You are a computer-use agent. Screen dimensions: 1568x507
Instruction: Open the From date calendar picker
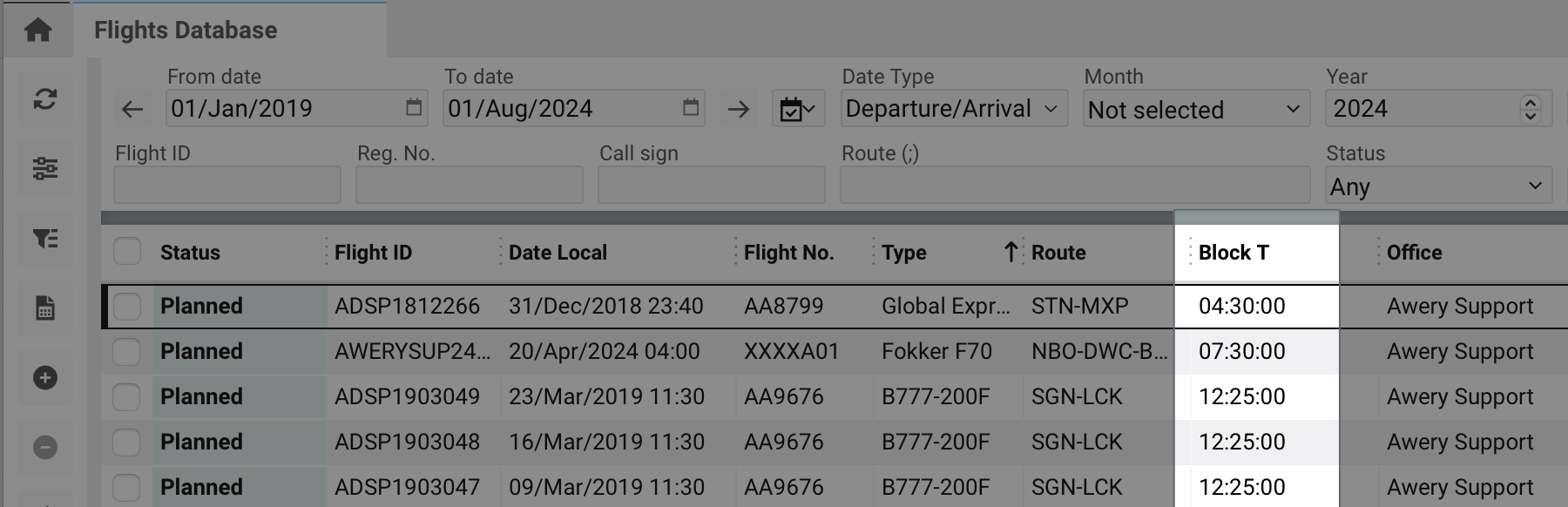[x=414, y=107]
